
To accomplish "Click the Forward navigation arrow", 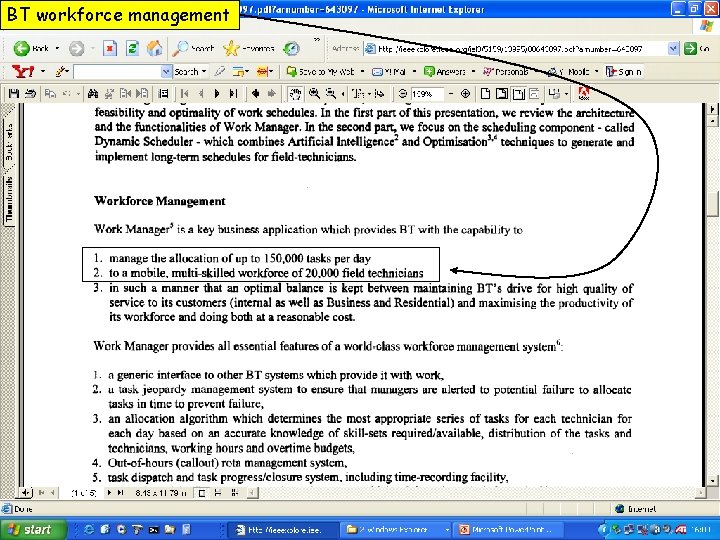I will click(77, 49).
